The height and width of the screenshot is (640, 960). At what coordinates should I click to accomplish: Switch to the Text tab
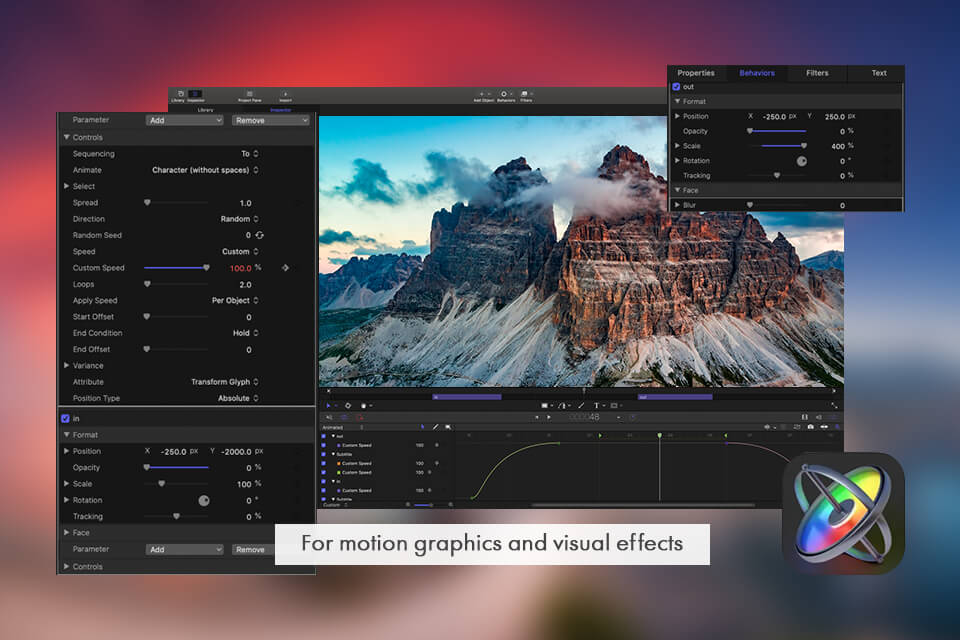coord(879,73)
